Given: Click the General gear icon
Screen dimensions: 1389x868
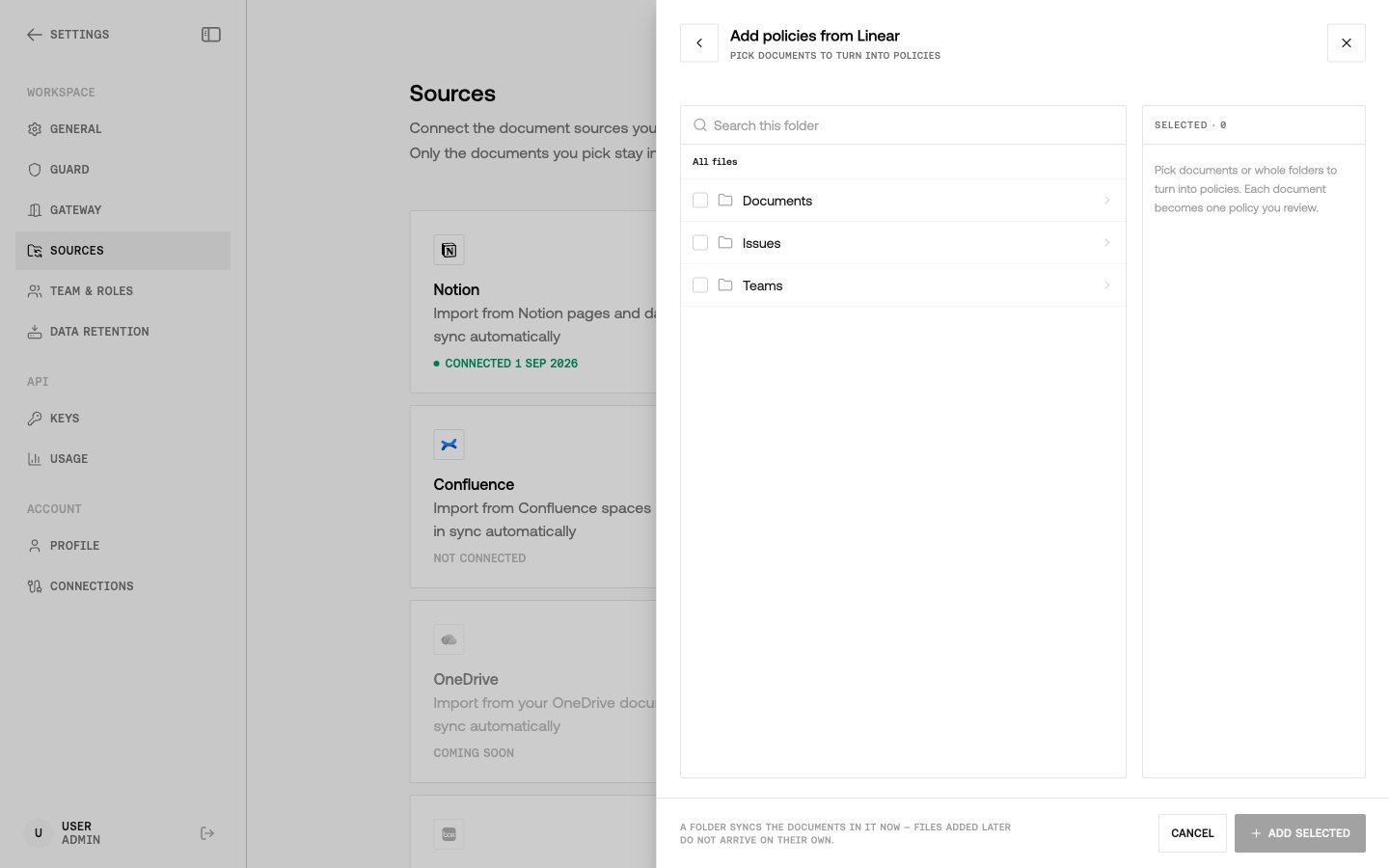Looking at the screenshot, I should 35,129.
